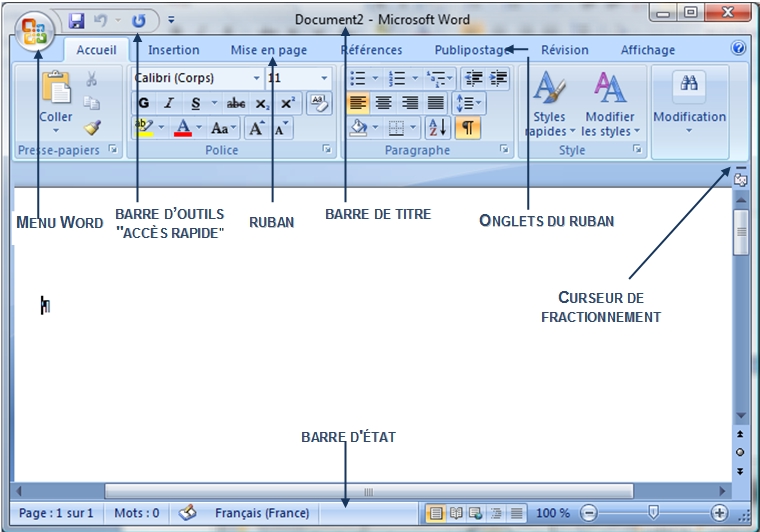Image resolution: width=760 pixels, height=532 pixels.
Task: Clear formatting with the eraser icon
Action: pyautogui.click(x=319, y=103)
